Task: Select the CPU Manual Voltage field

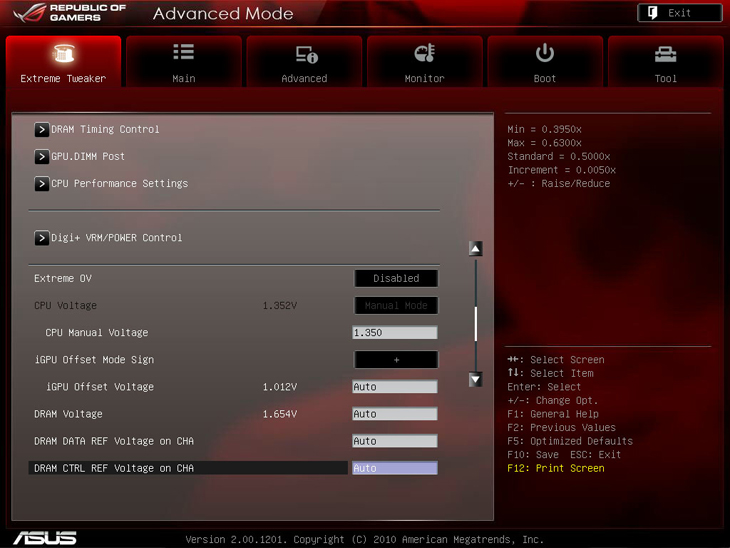Action: click(x=394, y=333)
